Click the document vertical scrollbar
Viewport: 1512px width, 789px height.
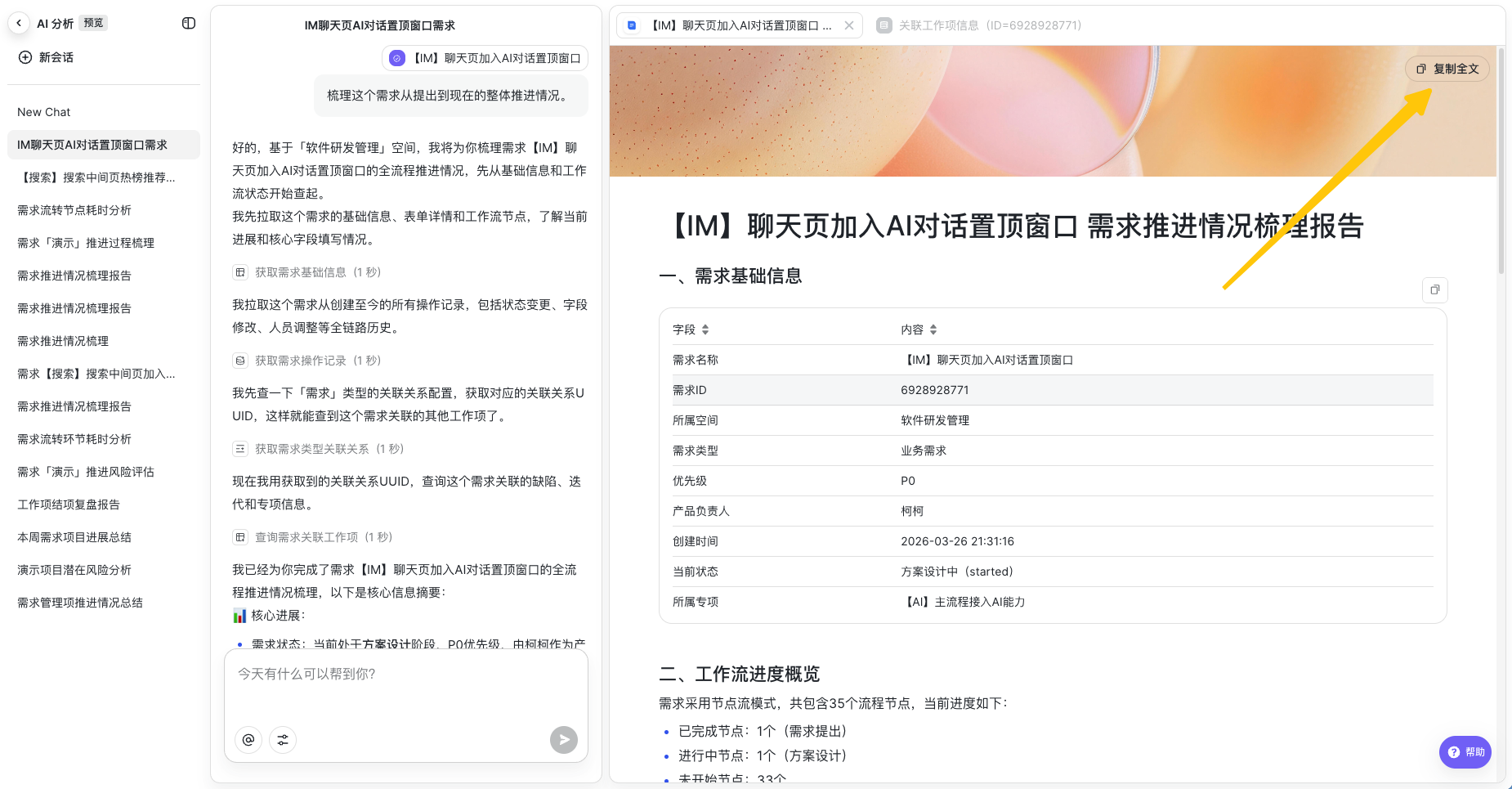click(1501, 162)
